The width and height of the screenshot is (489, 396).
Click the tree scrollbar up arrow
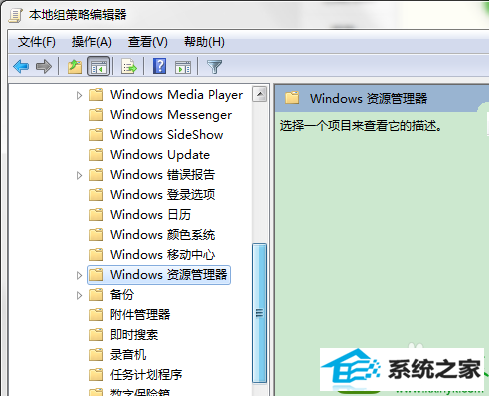(x=260, y=94)
